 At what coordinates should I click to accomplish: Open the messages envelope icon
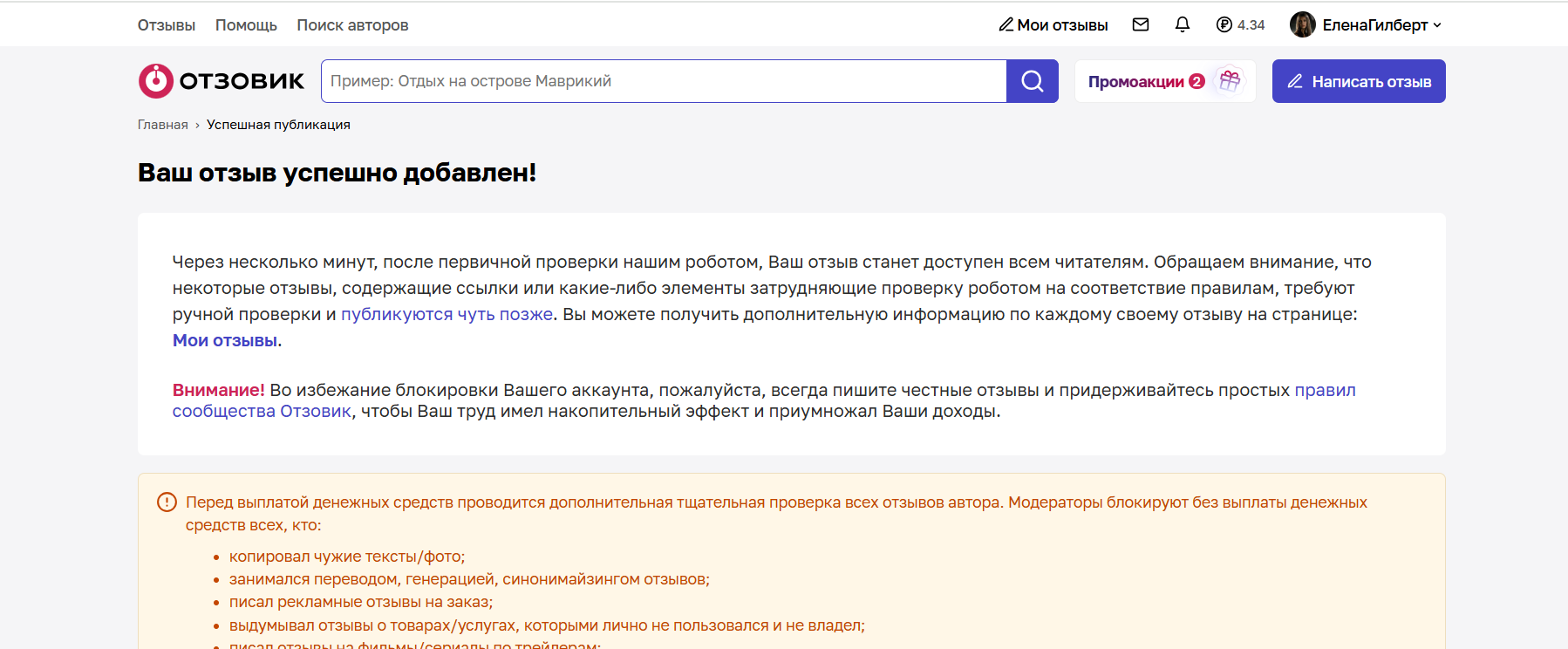pyautogui.click(x=1141, y=24)
